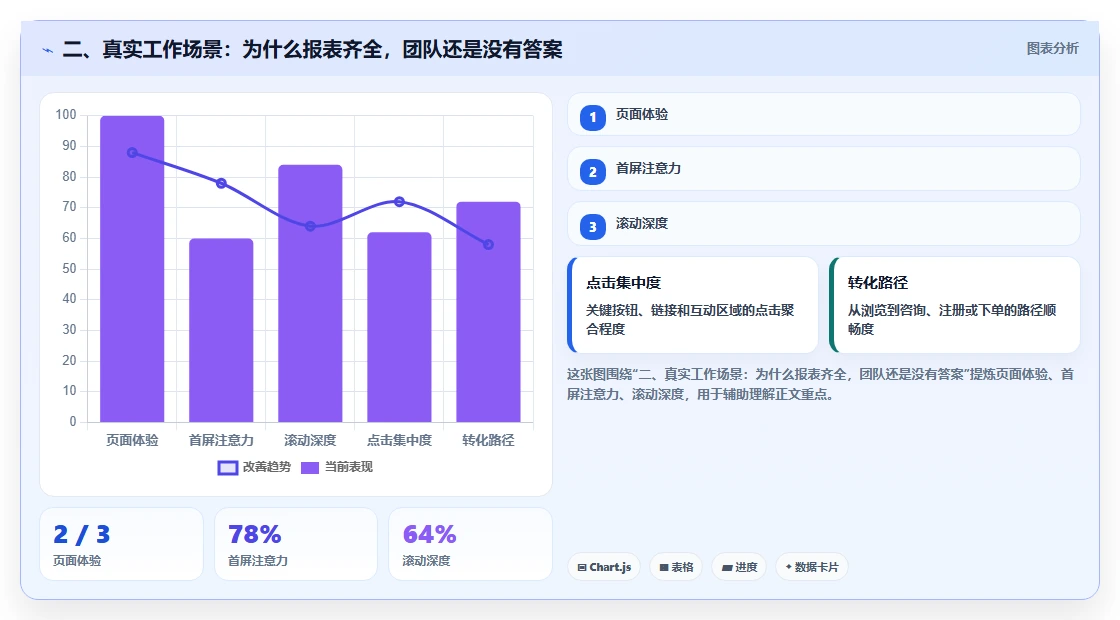This screenshot has width=1120, height=620.
Task: Click the trend line point above 点击集中度
Action: [x=399, y=201]
